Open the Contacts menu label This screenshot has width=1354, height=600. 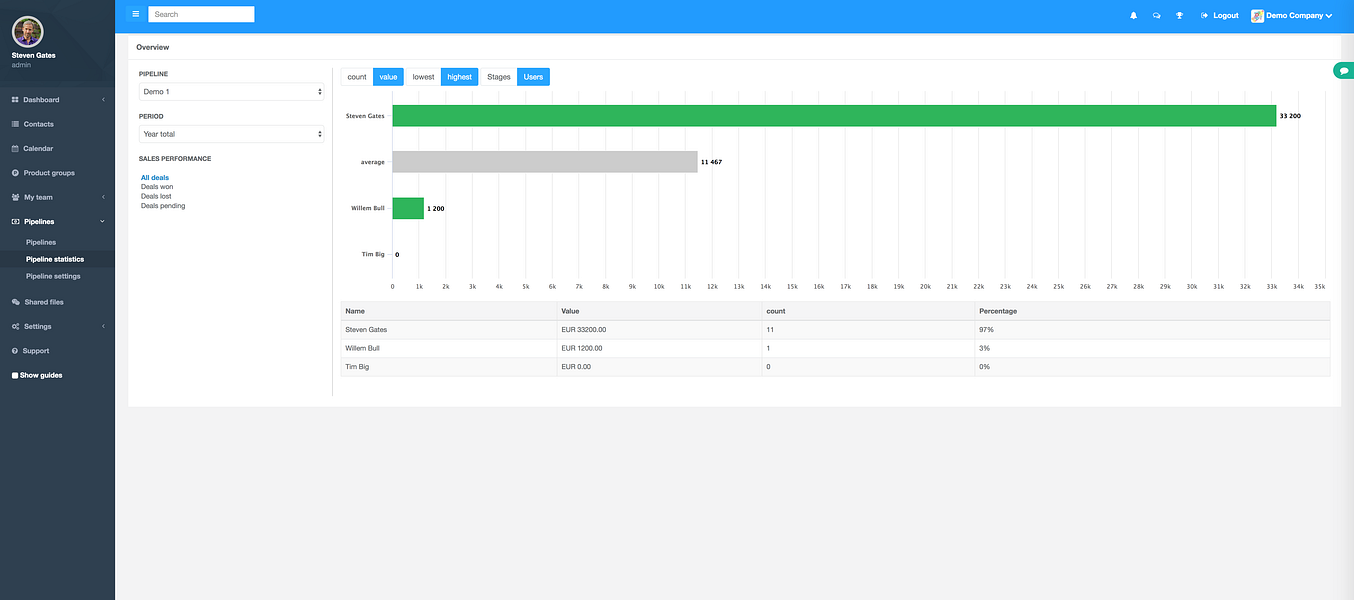(x=39, y=124)
